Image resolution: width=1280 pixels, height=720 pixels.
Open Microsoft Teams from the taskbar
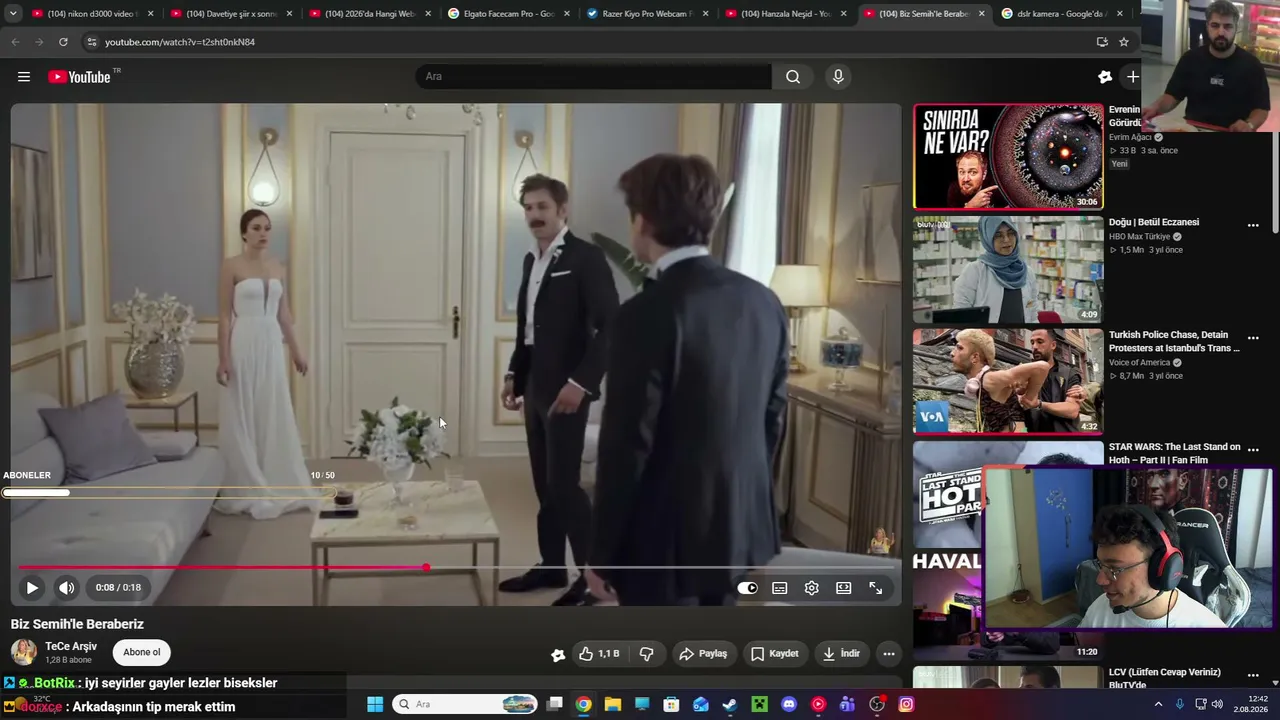click(x=848, y=704)
